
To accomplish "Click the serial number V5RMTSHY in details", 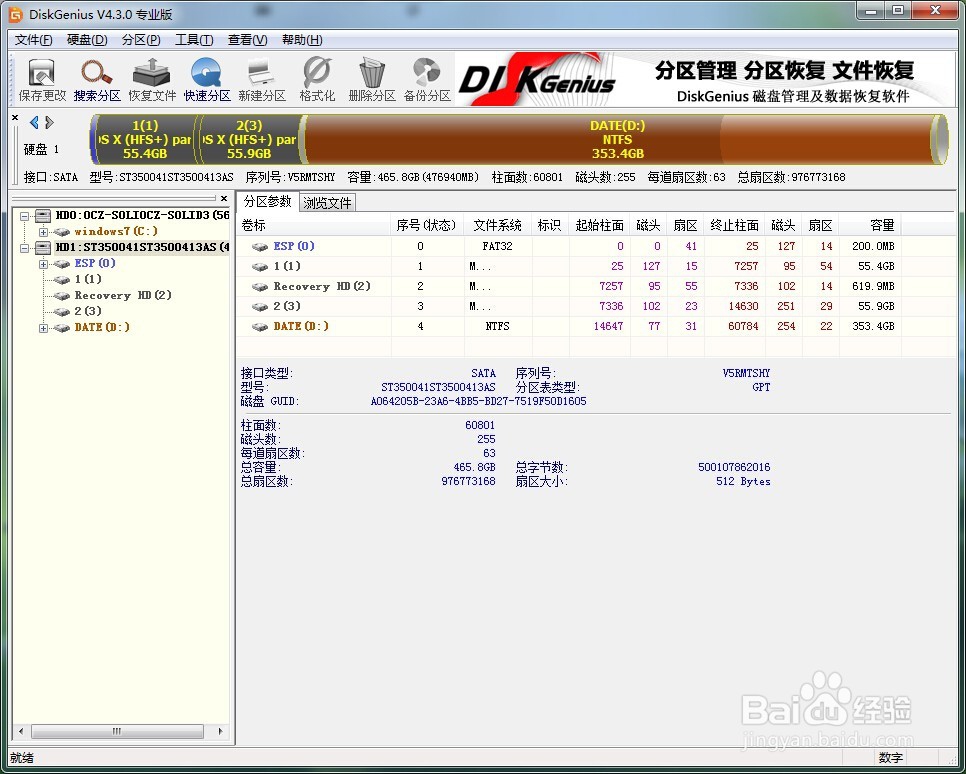I will coord(746,373).
